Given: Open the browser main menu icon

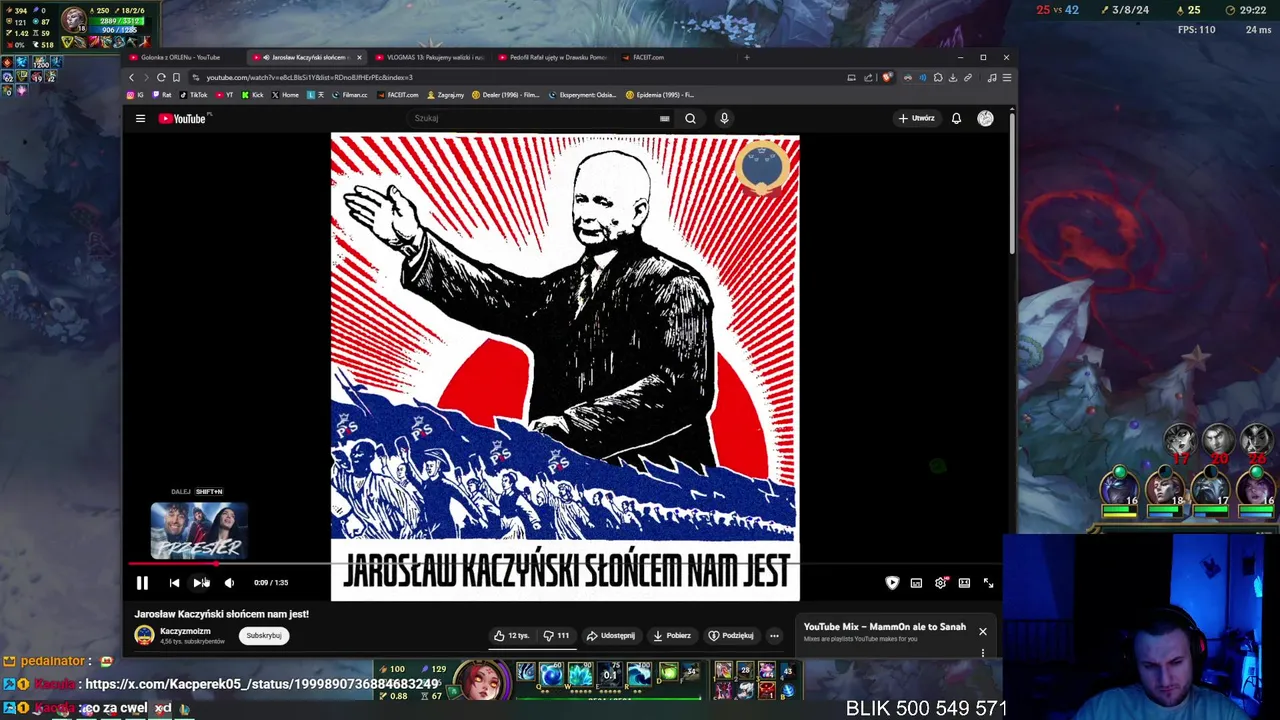Looking at the screenshot, I should [x=1007, y=77].
